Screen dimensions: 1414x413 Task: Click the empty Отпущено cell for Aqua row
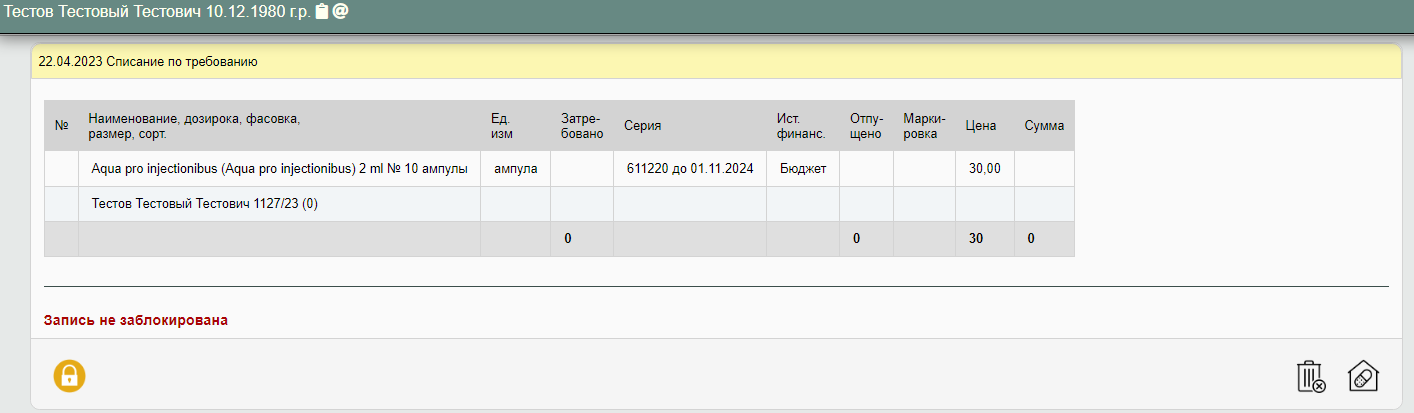865,168
